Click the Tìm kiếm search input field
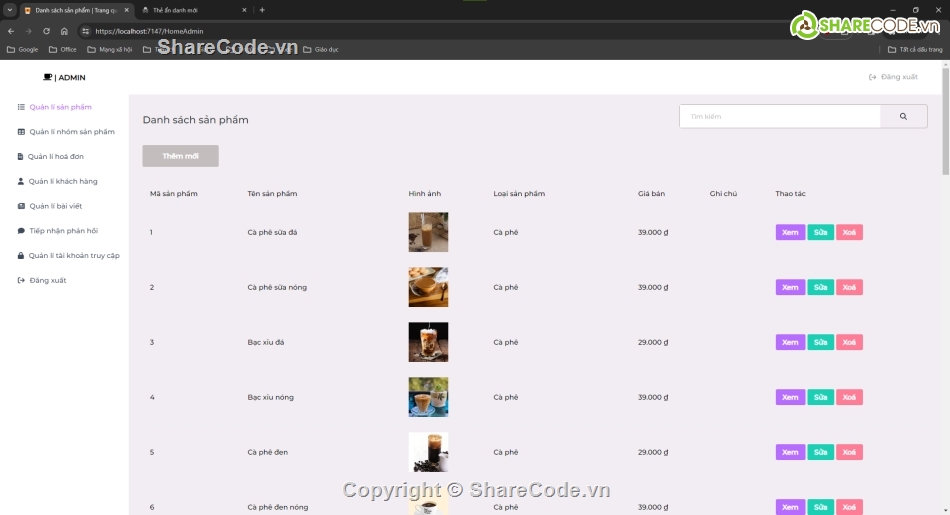The image size is (950, 515). 779,117
